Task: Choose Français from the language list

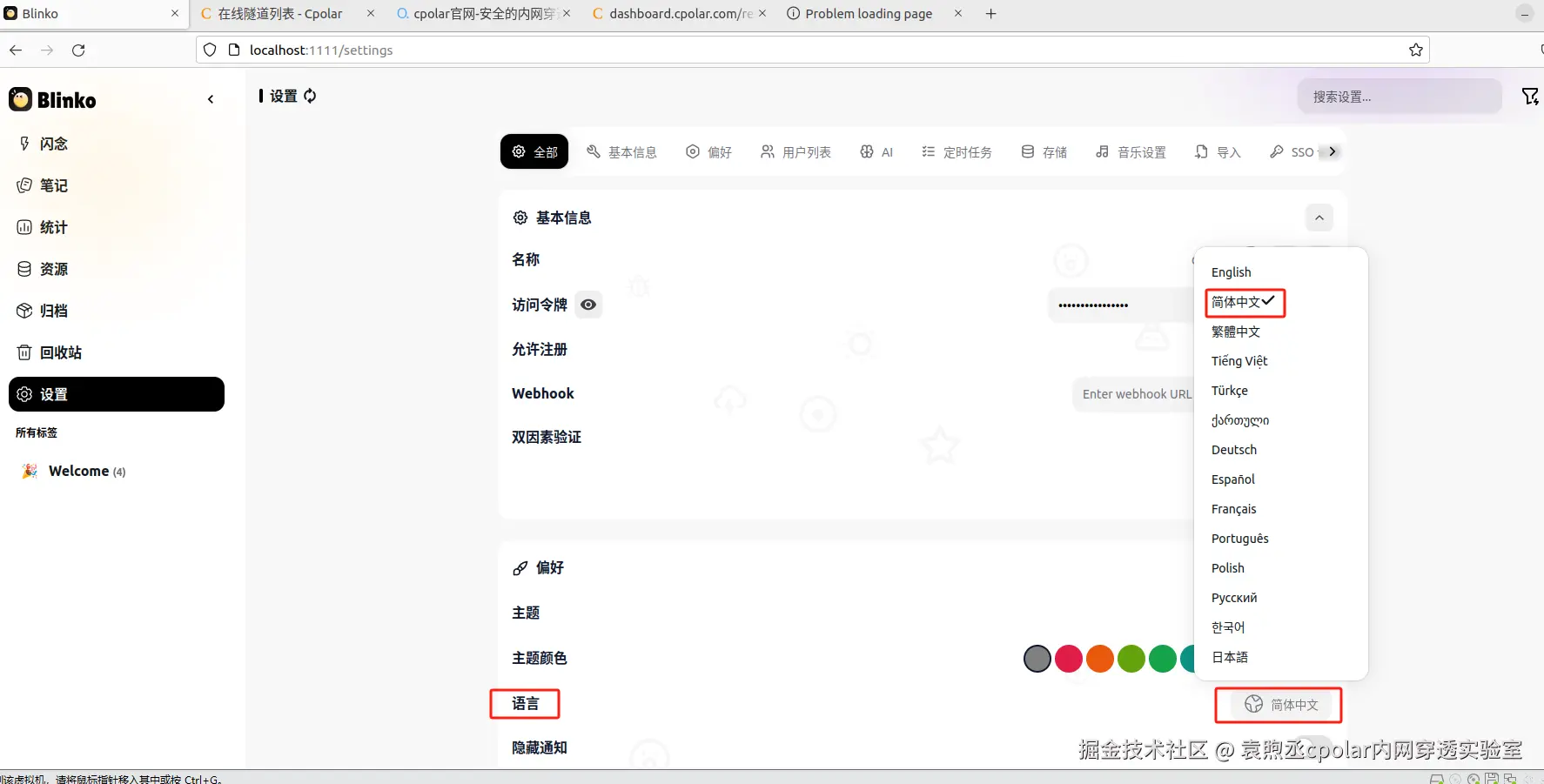Action: 1280,509
